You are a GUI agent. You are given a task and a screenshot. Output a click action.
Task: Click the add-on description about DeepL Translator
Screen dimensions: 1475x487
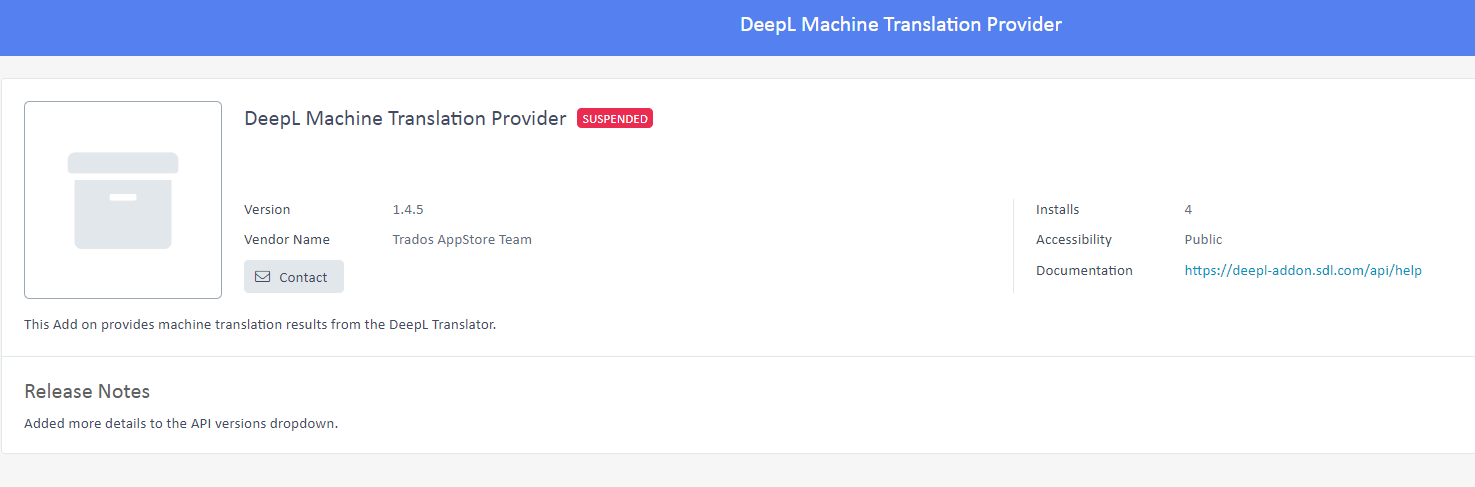260,325
